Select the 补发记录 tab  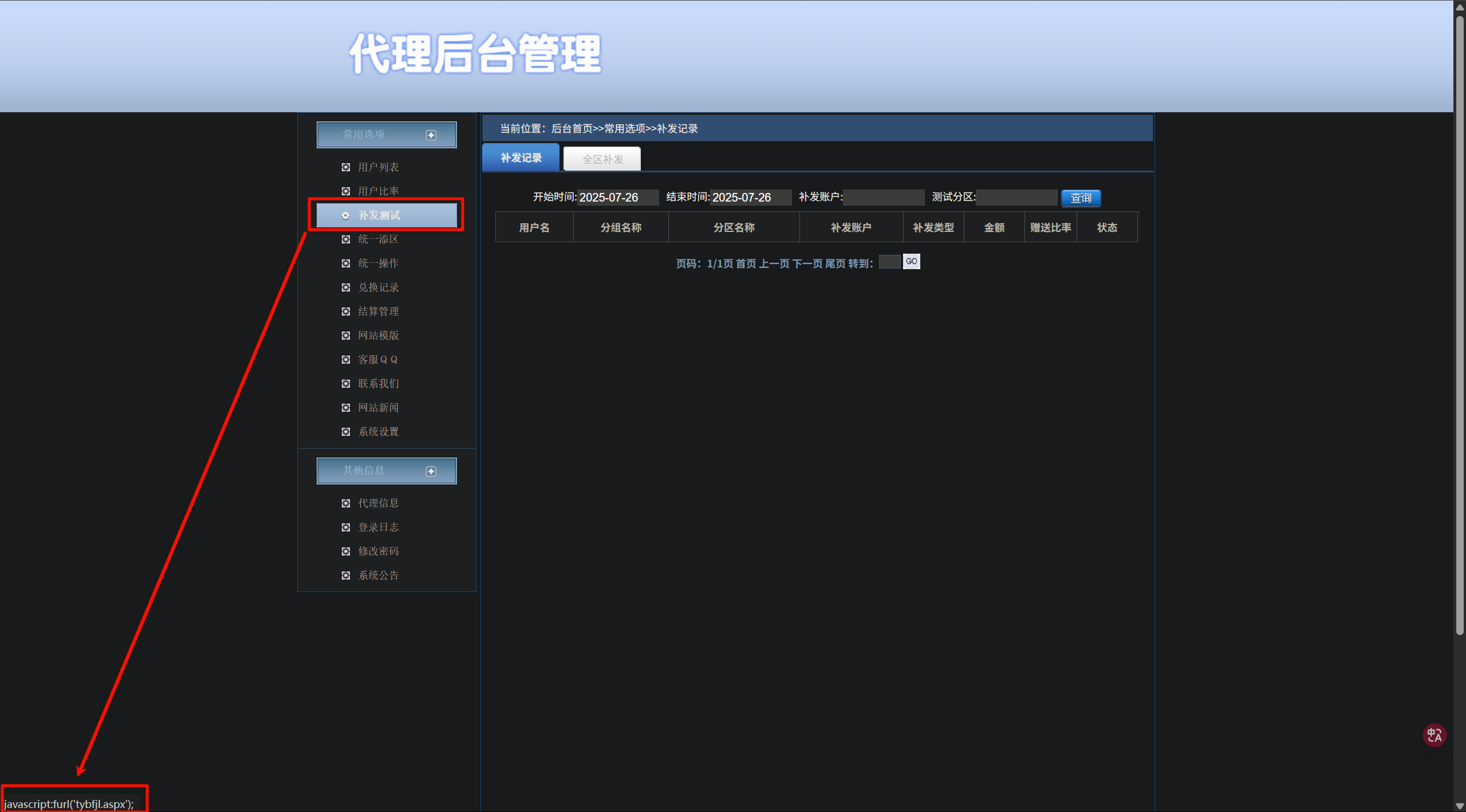click(x=521, y=158)
